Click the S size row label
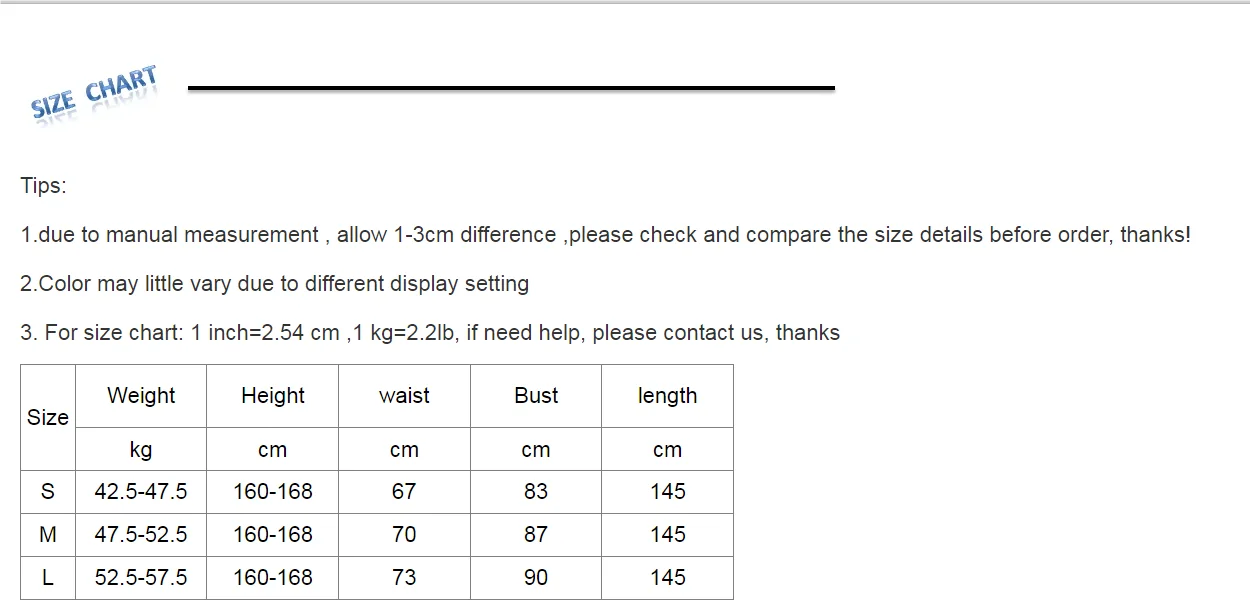The width and height of the screenshot is (1250, 611). [x=48, y=492]
